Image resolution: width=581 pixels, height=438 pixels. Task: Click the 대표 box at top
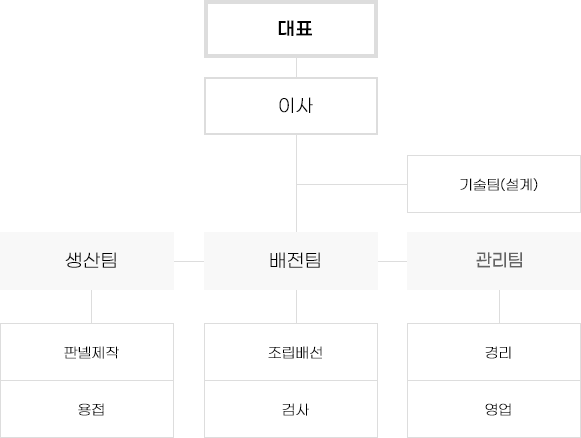291,29
